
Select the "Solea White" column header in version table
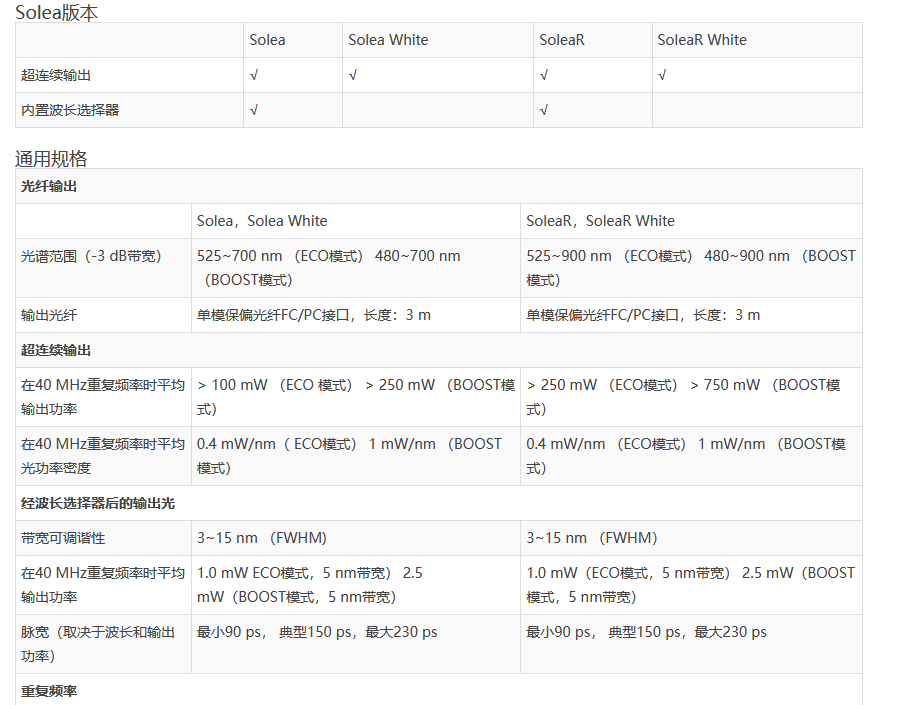tap(388, 40)
